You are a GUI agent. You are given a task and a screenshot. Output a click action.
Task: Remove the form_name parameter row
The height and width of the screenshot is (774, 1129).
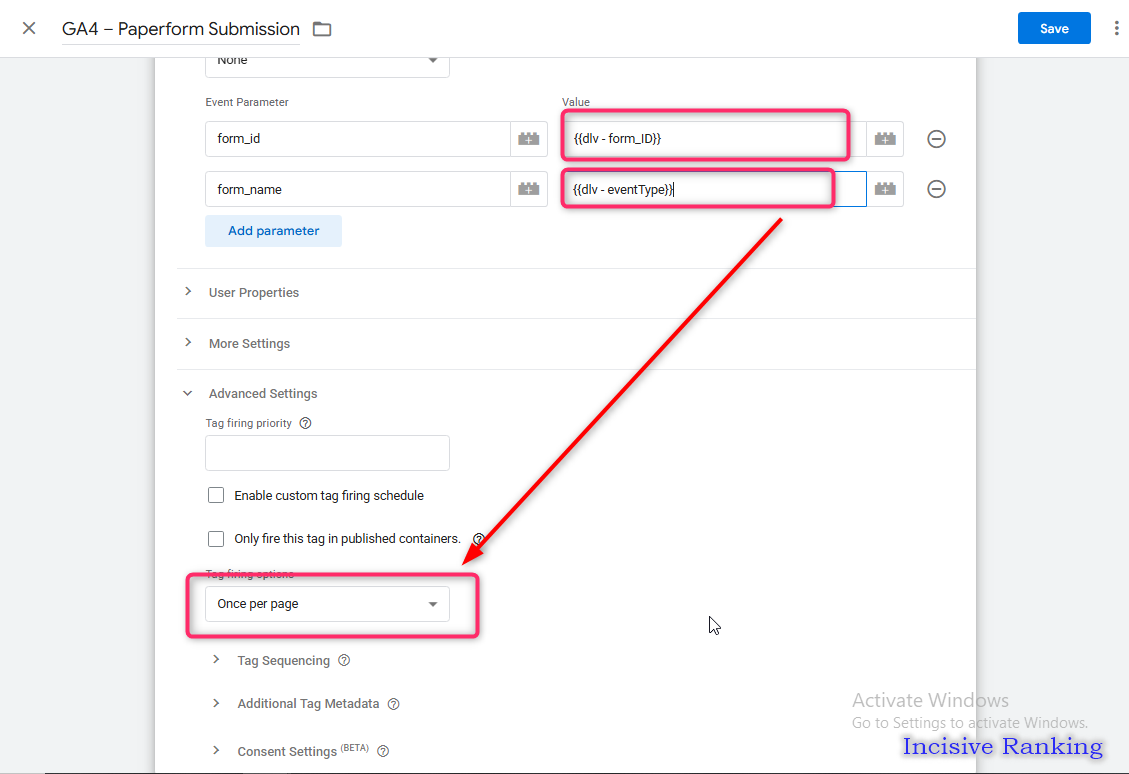point(936,189)
